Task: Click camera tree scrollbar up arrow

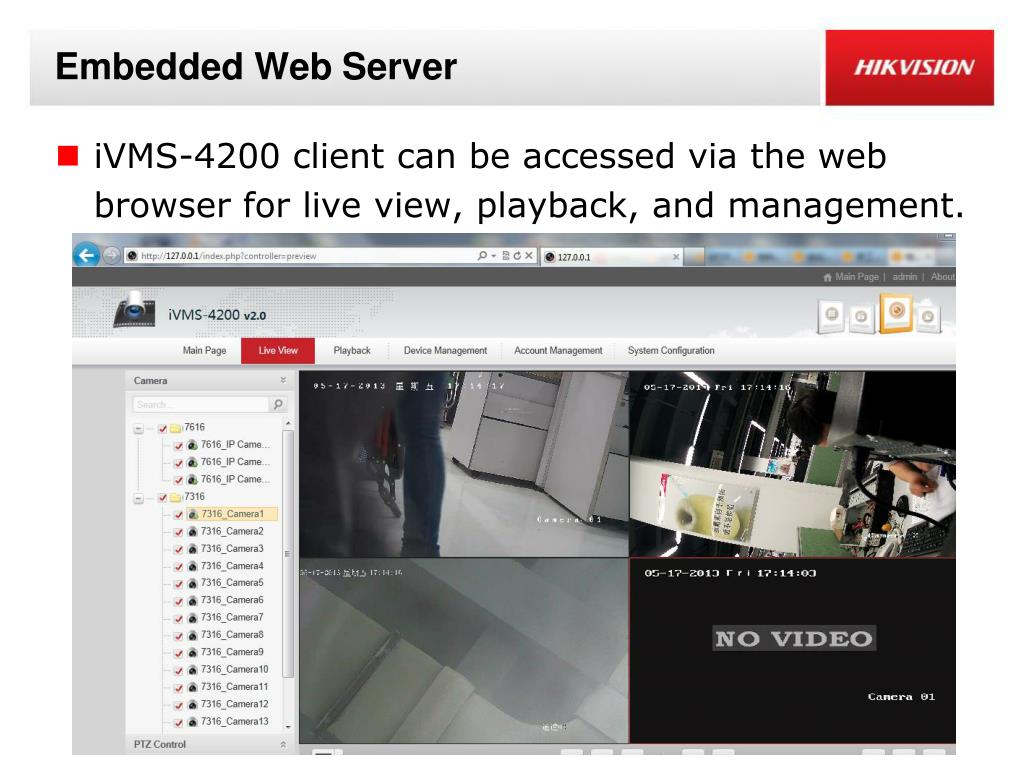Action: click(287, 424)
